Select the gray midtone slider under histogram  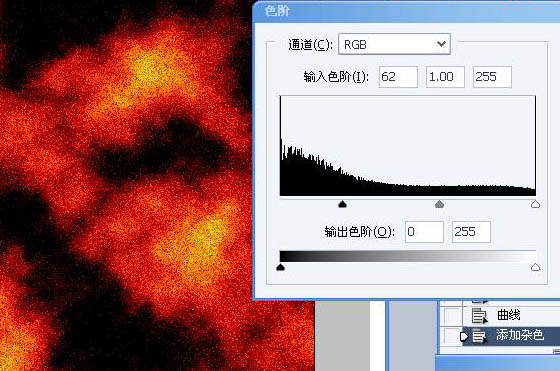(439, 204)
